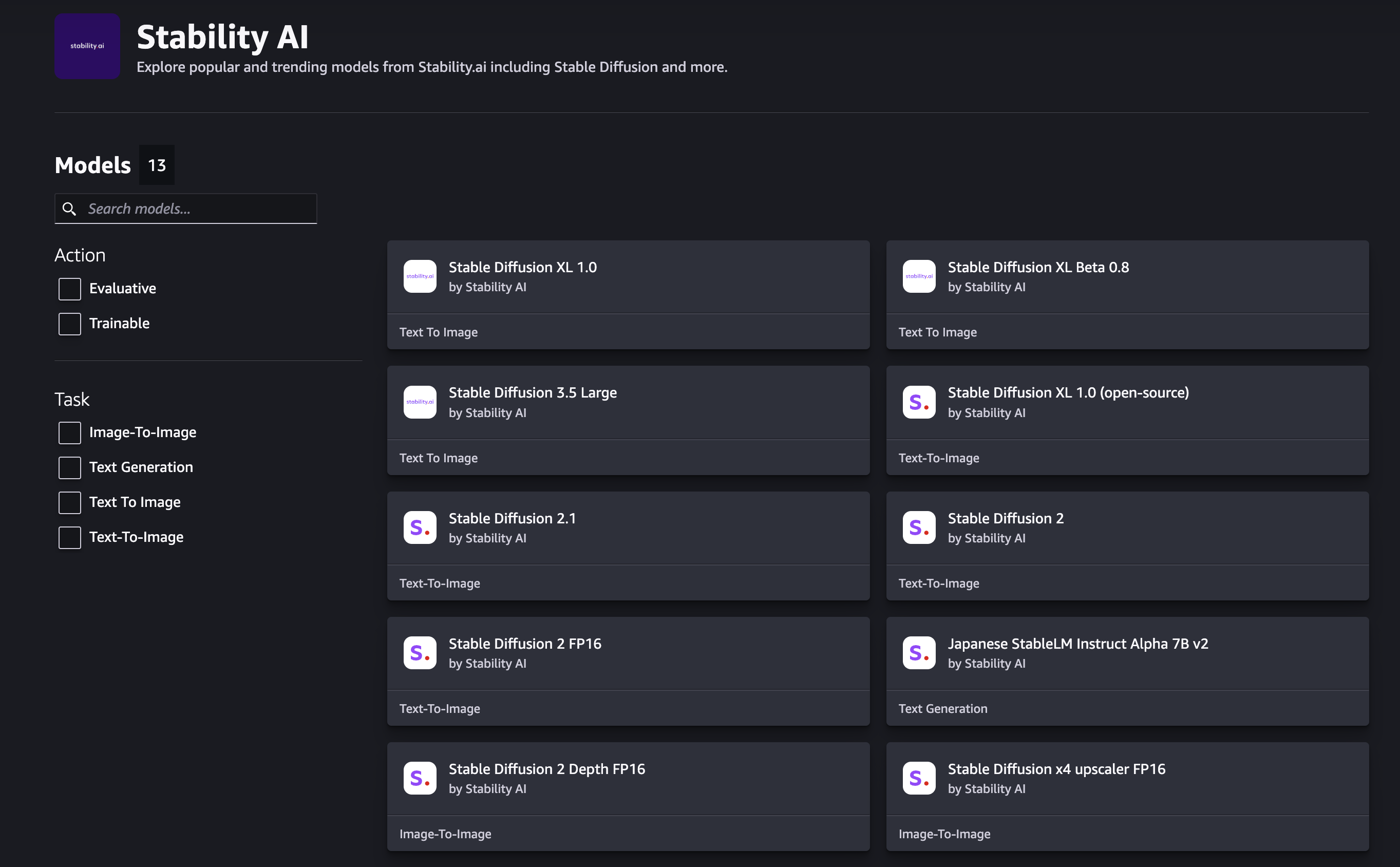
Task: Click the Models count label showing 13
Action: (156, 164)
